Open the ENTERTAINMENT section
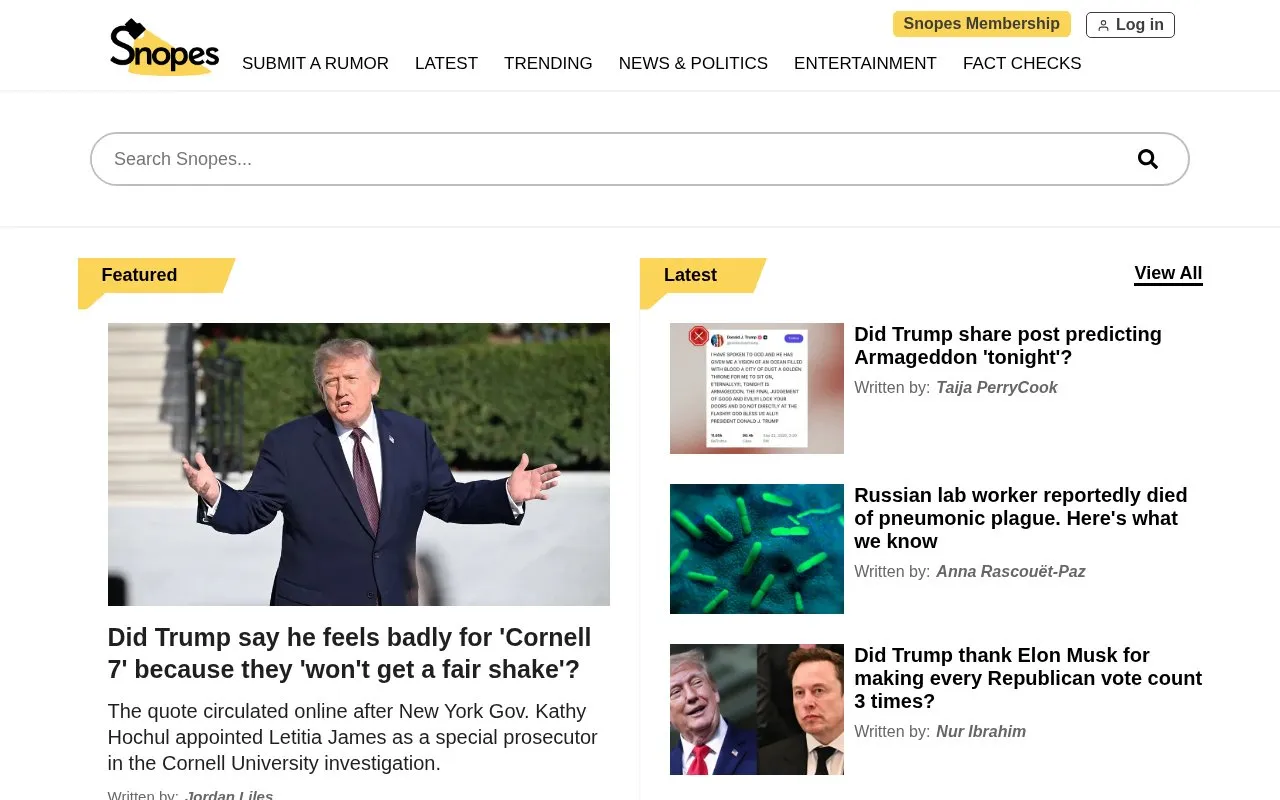The image size is (1280, 800). point(865,63)
